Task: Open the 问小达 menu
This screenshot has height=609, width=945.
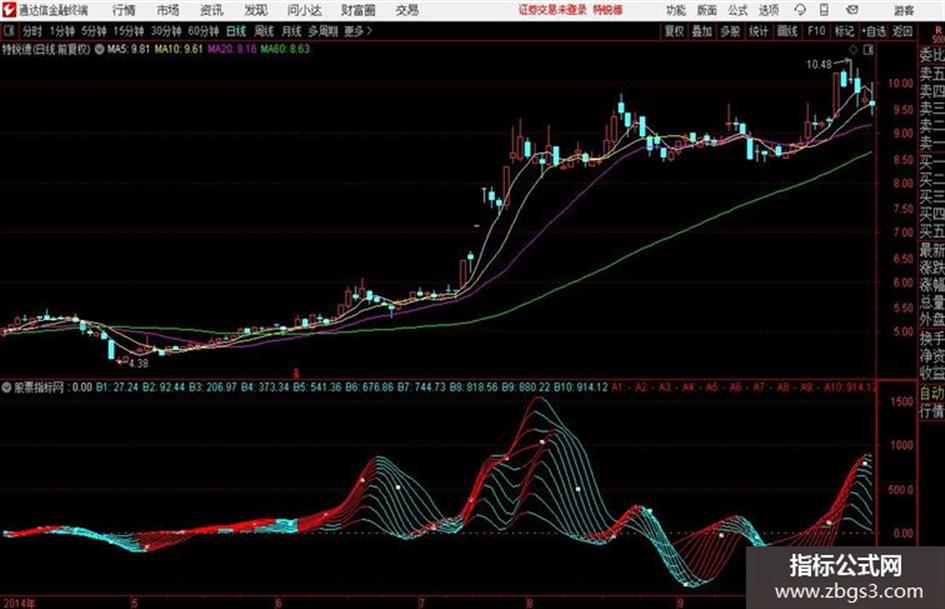Action: point(304,10)
